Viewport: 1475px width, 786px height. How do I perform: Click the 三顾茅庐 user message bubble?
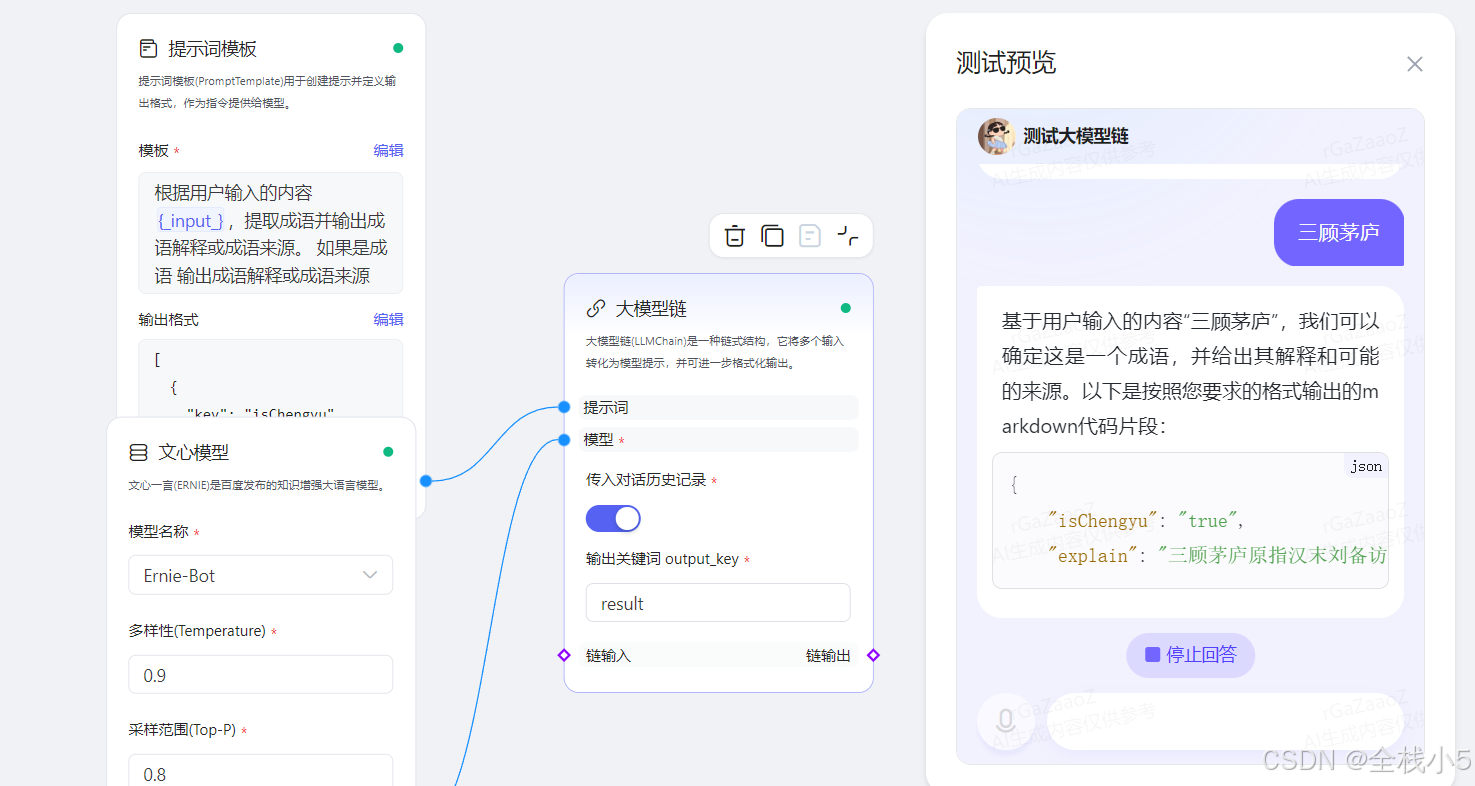click(x=1338, y=233)
